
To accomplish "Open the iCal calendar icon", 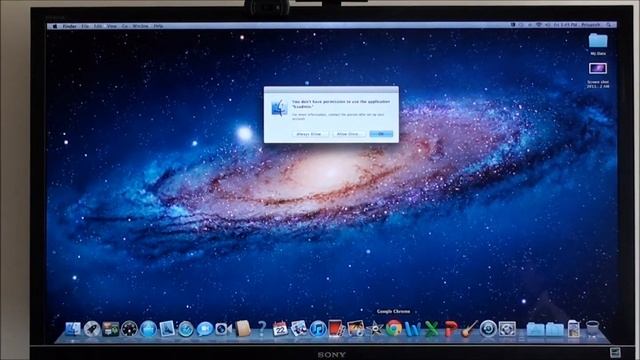I will point(280,329).
